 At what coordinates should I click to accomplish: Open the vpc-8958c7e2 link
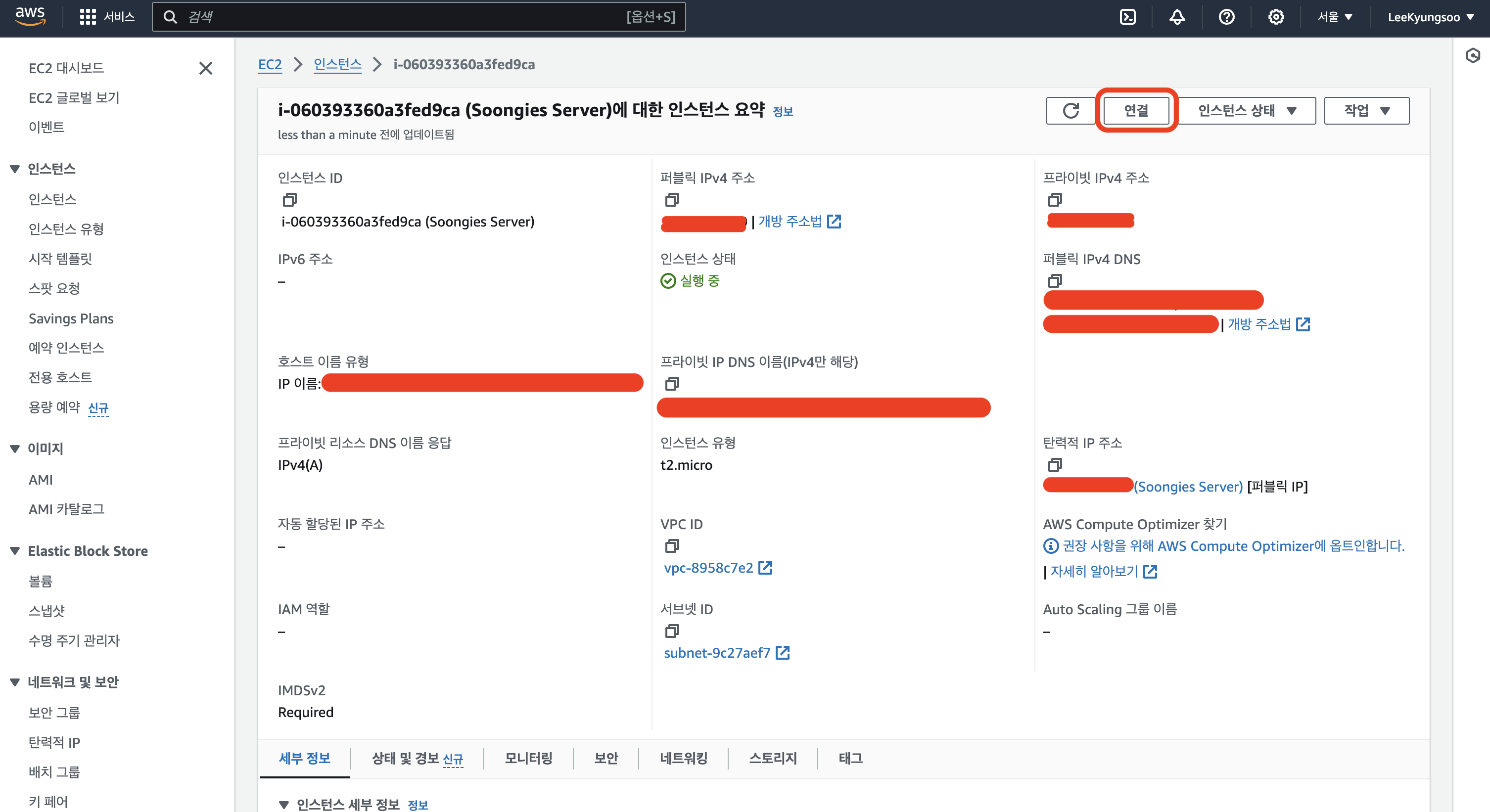pos(708,568)
